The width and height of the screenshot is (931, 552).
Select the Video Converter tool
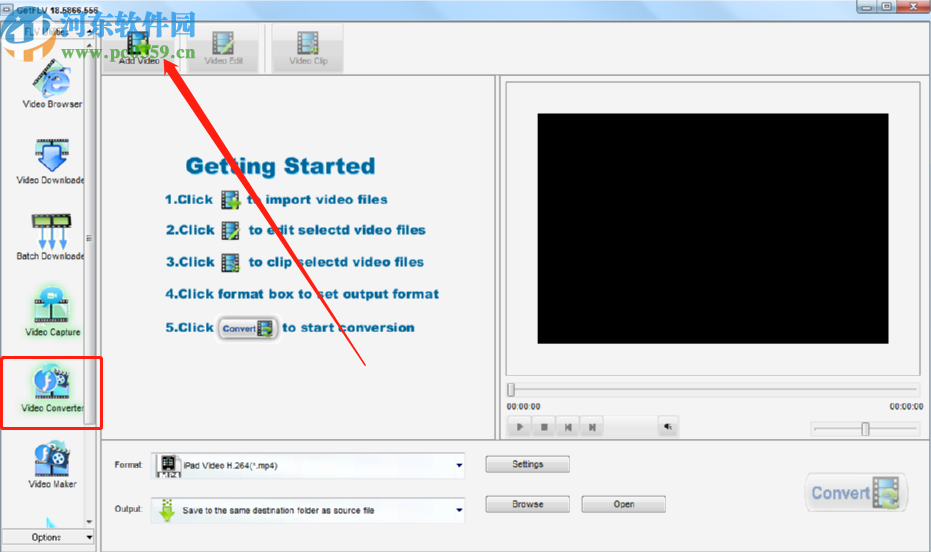(x=52, y=389)
